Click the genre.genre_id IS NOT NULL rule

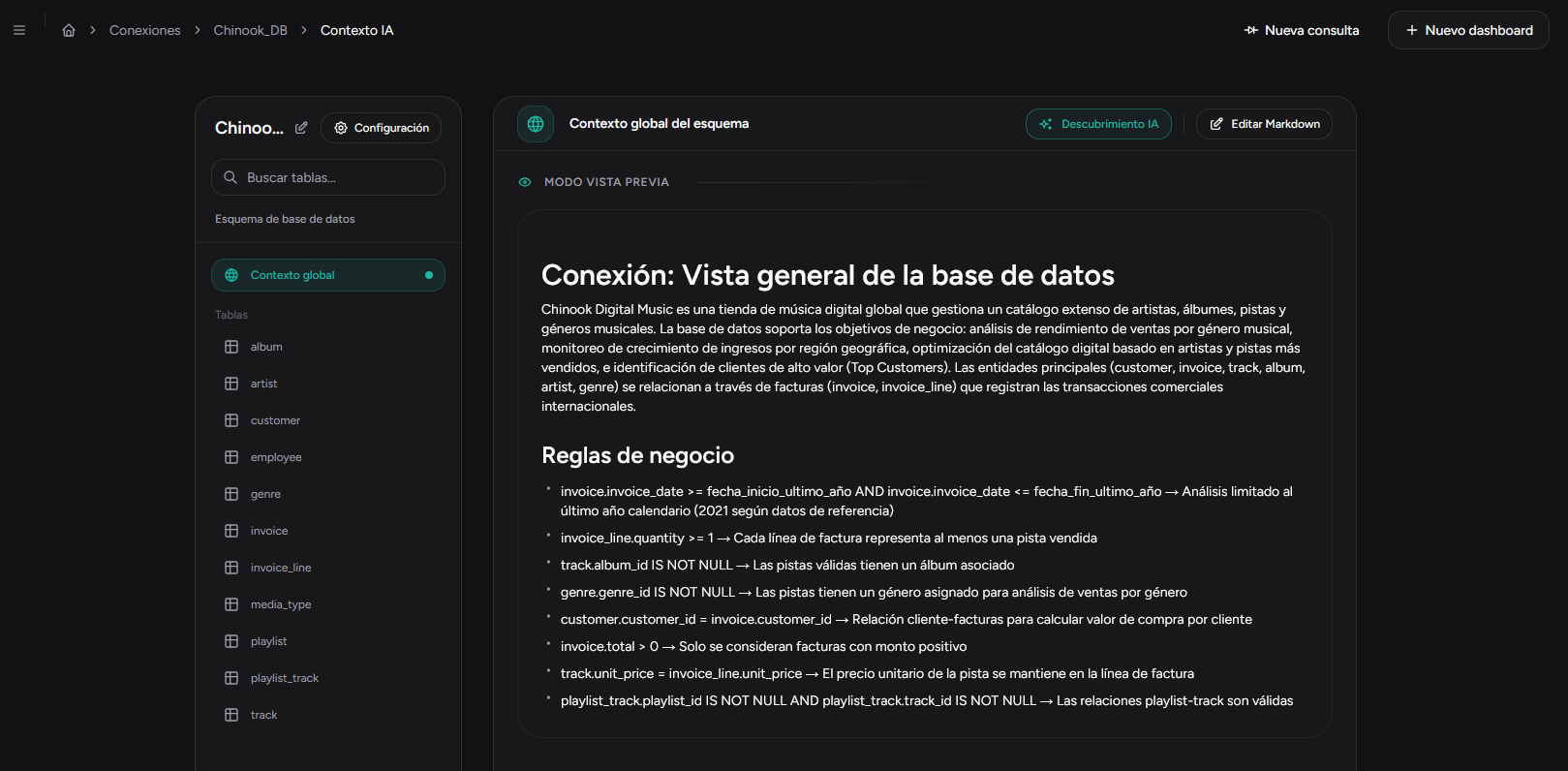pyautogui.click(x=874, y=592)
